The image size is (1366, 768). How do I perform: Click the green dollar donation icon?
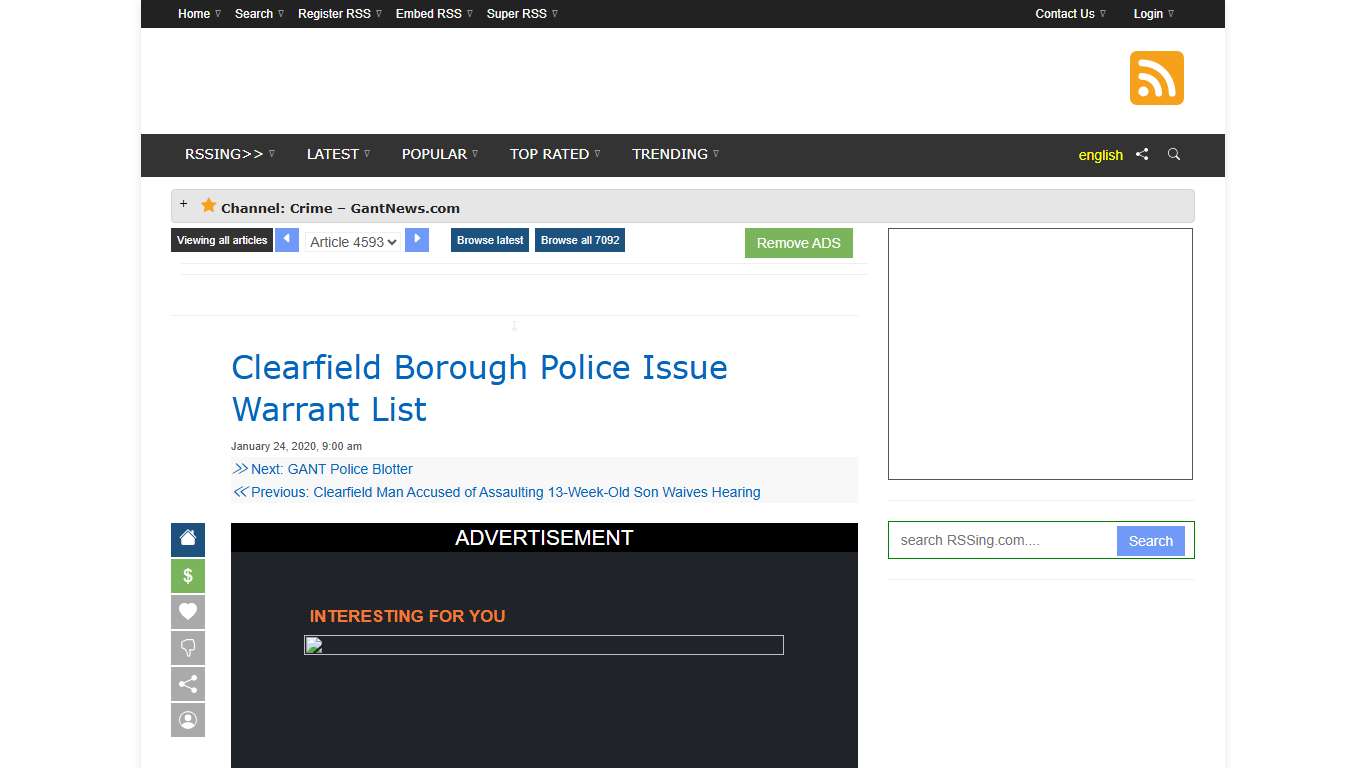pos(187,575)
